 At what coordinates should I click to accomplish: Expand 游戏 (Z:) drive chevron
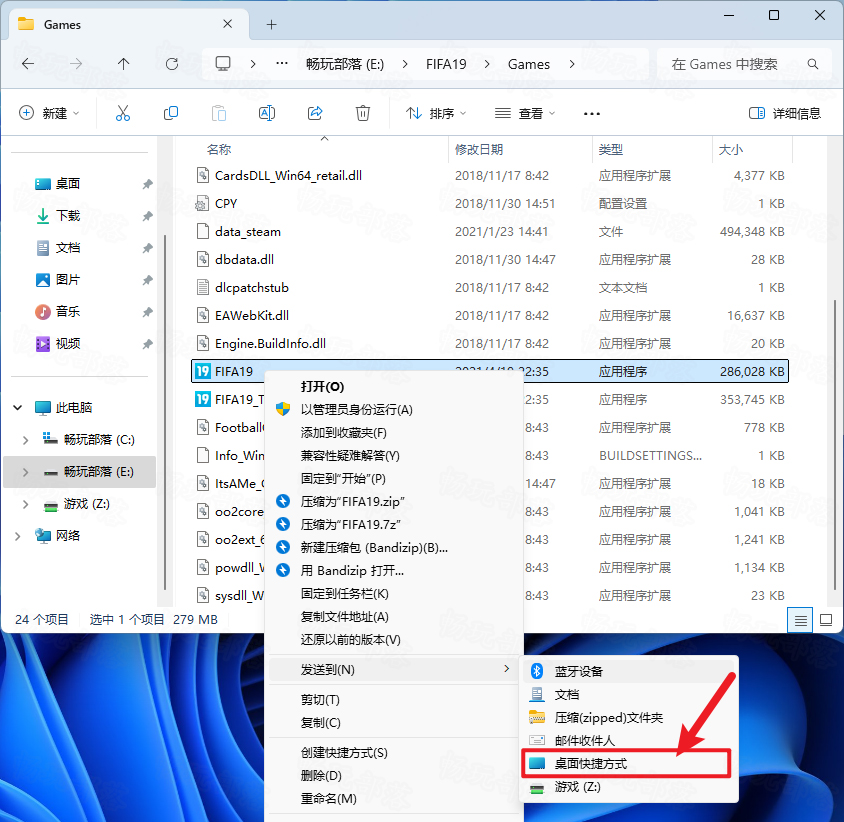[25, 504]
